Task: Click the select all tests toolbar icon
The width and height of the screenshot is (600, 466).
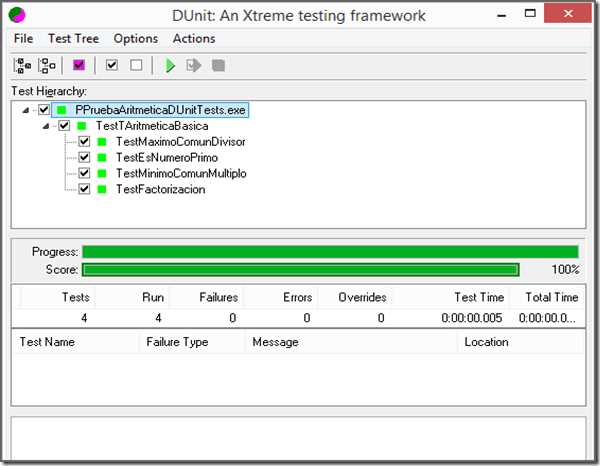Action: coord(23,65)
